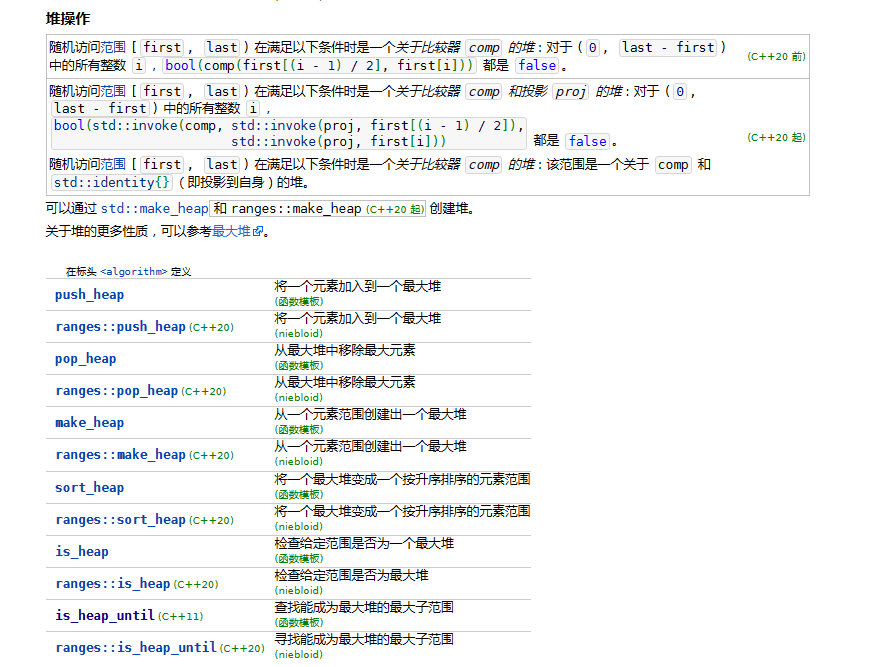Click the bool(std::invoke(comp, ...)) code block

coord(289,134)
